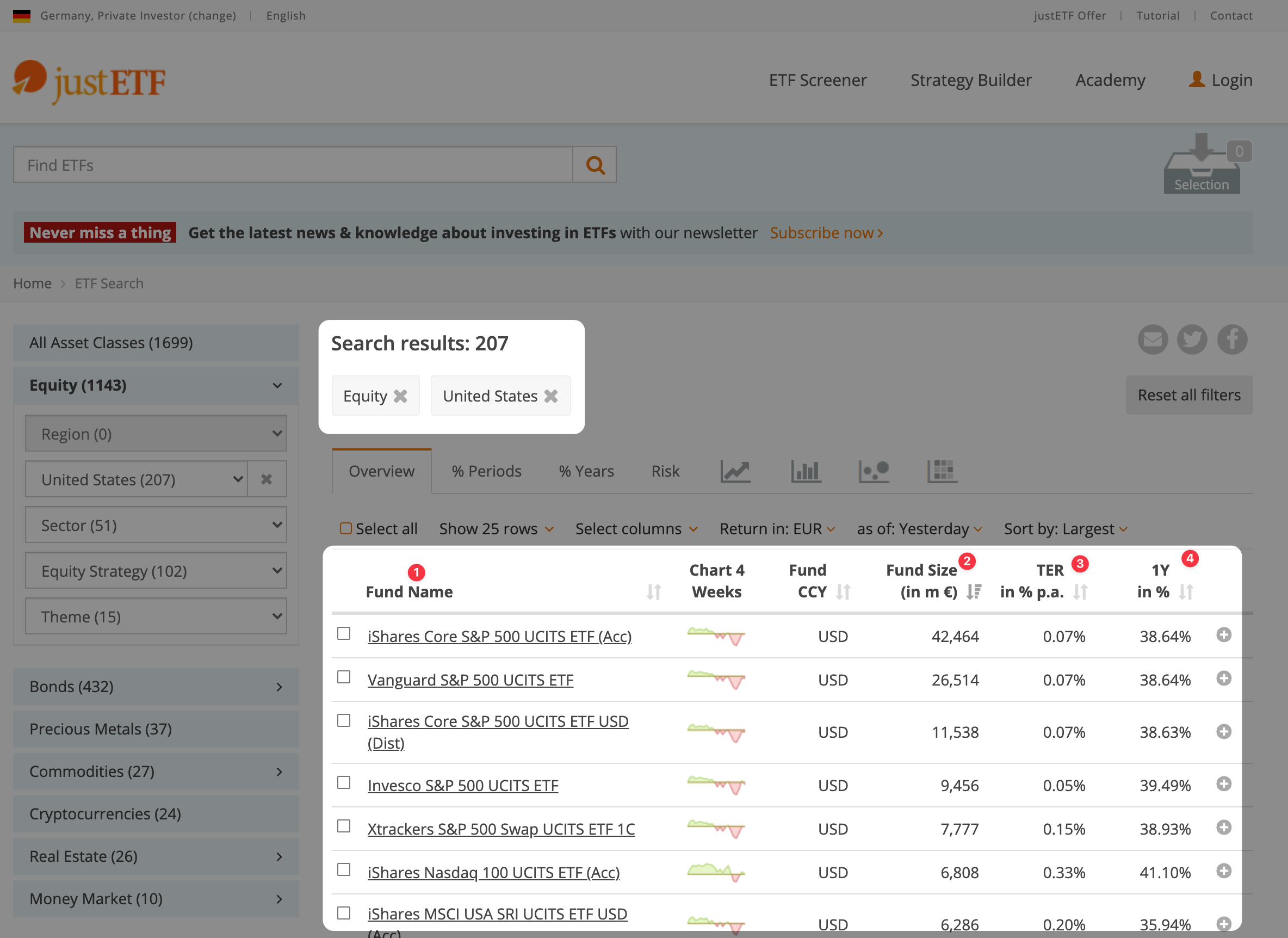
Task: Open the bubble scatter chart icon
Action: [x=874, y=472]
